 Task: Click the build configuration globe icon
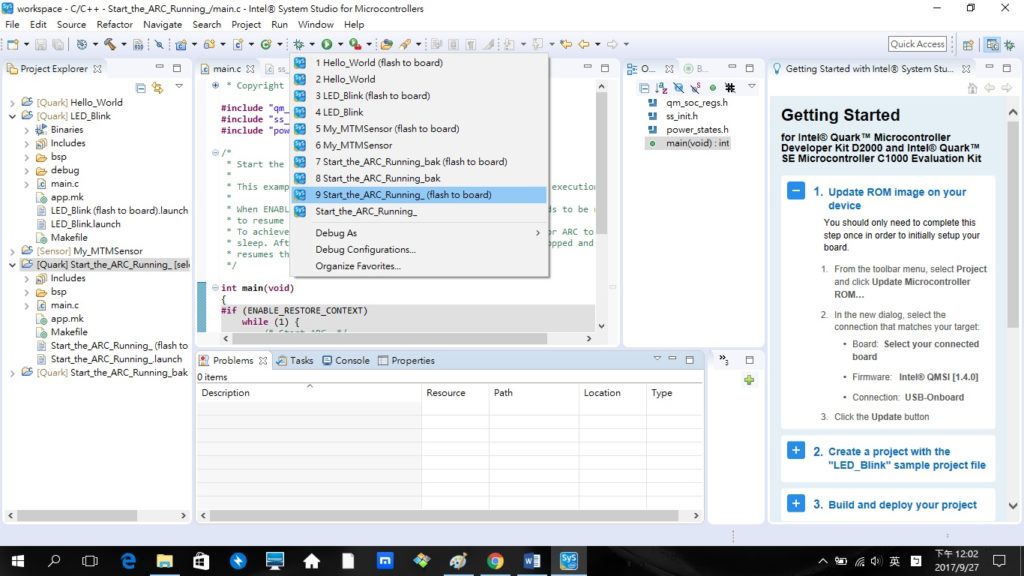[x=82, y=44]
